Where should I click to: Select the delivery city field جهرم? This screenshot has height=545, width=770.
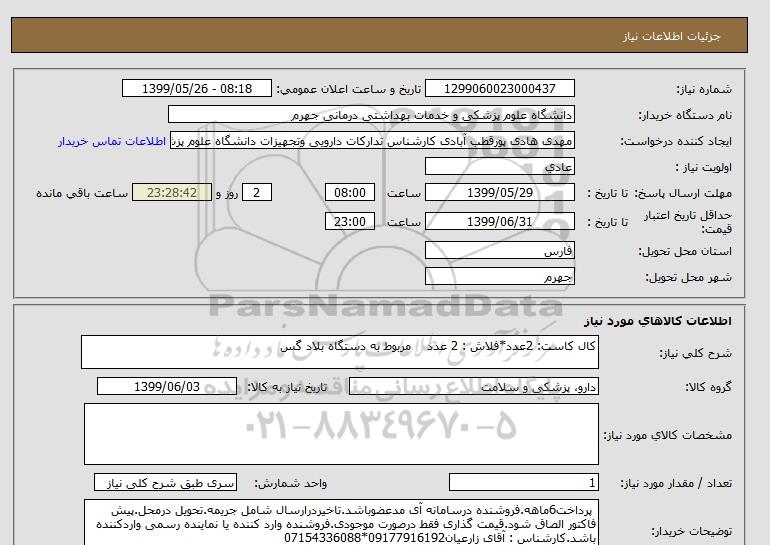[x=499, y=276]
